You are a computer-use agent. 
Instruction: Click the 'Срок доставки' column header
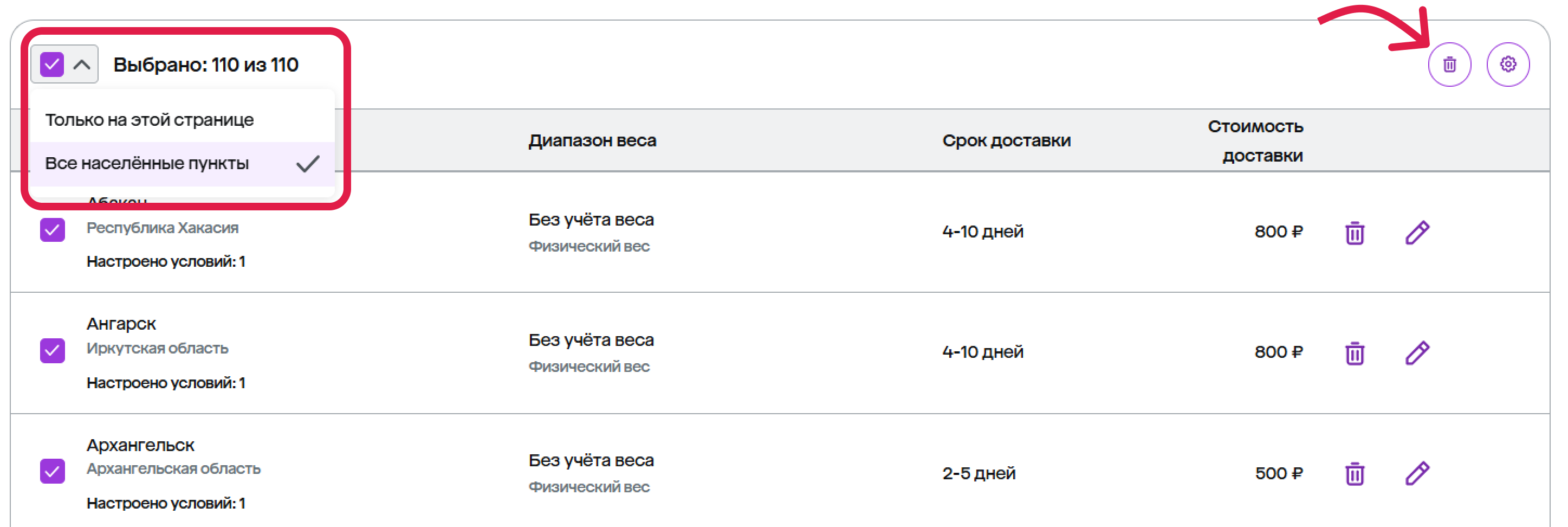1006,141
